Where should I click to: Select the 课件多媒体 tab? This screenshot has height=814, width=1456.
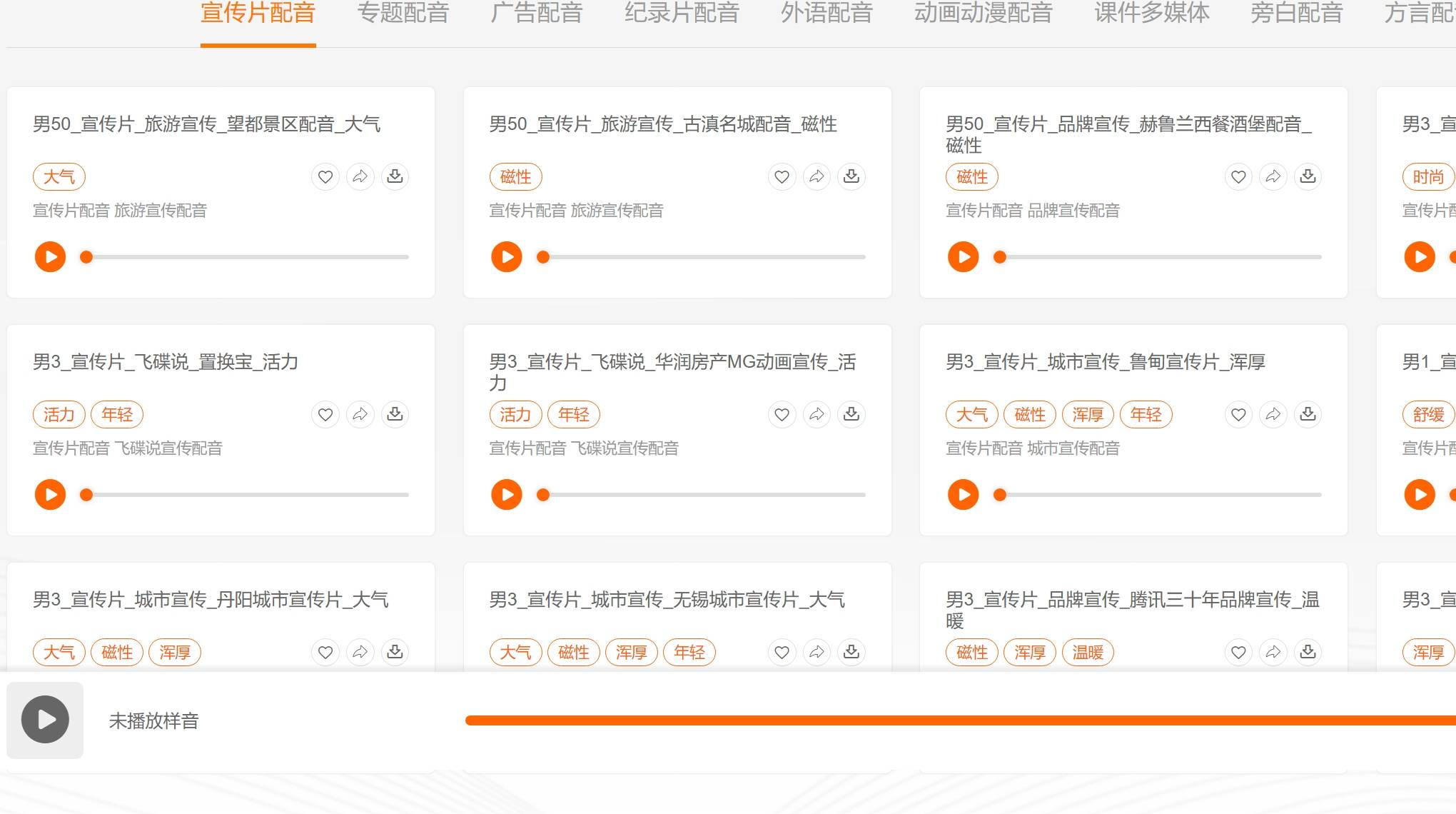coord(1152,13)
